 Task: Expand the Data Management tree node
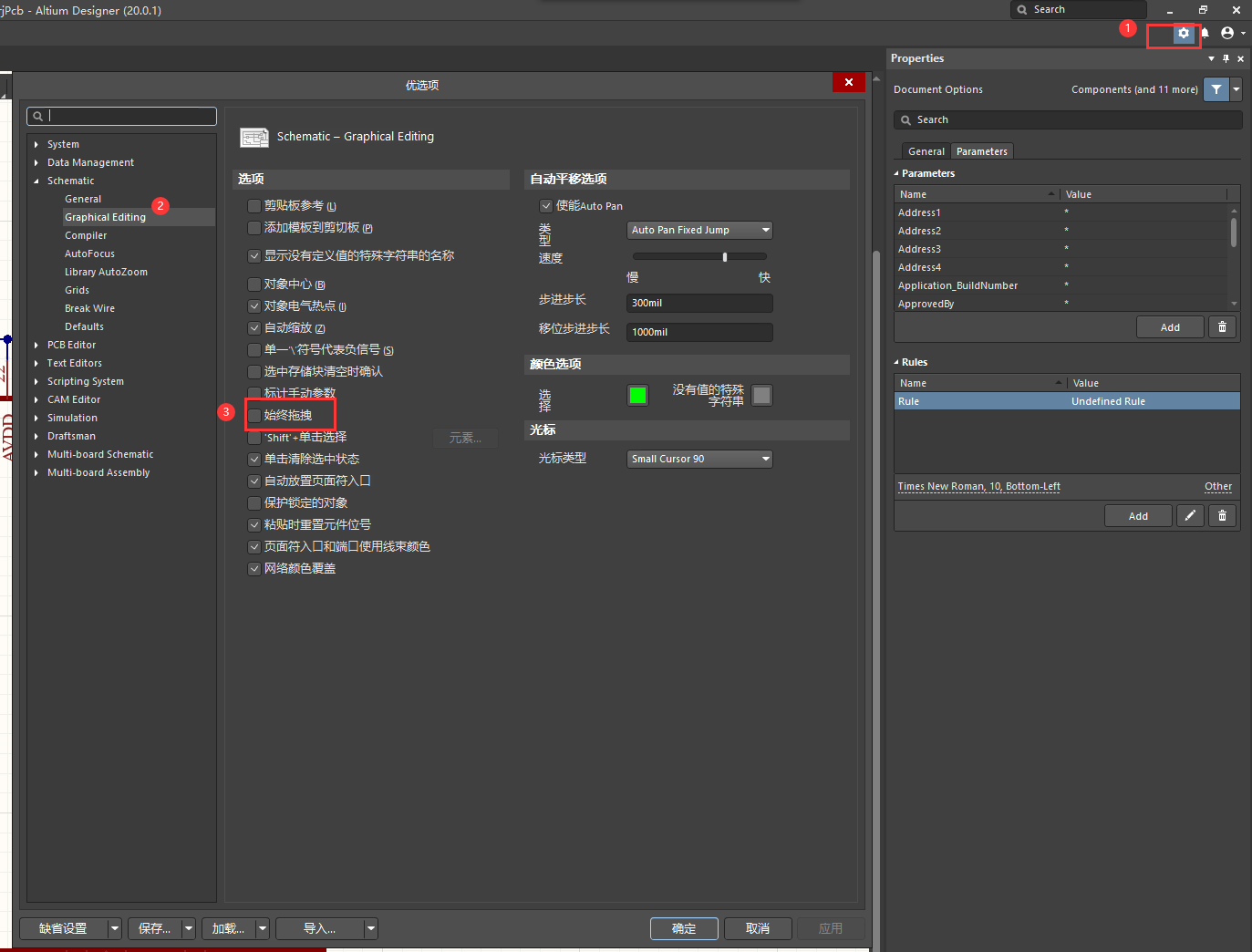36,163
